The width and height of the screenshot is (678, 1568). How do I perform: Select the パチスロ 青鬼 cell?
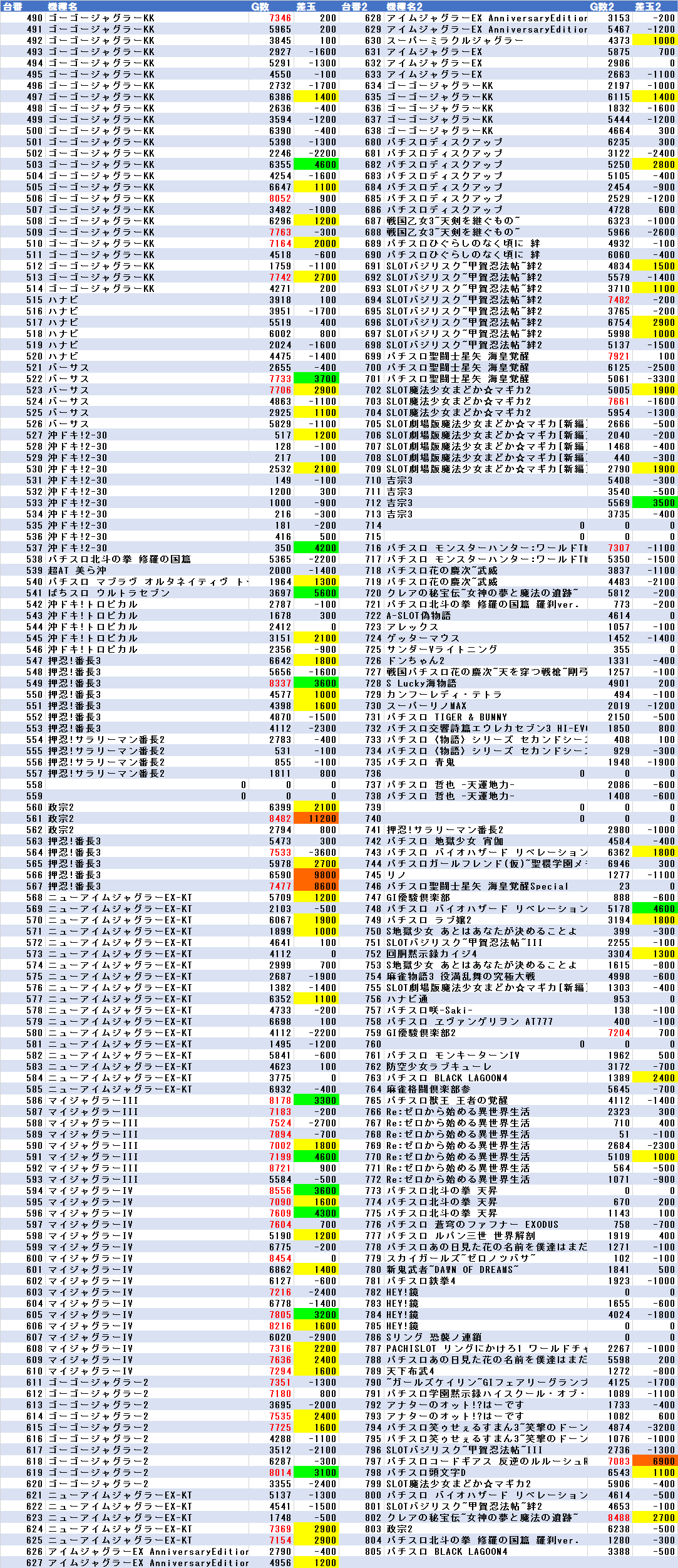pyautogui.click(x=485, y=762)
